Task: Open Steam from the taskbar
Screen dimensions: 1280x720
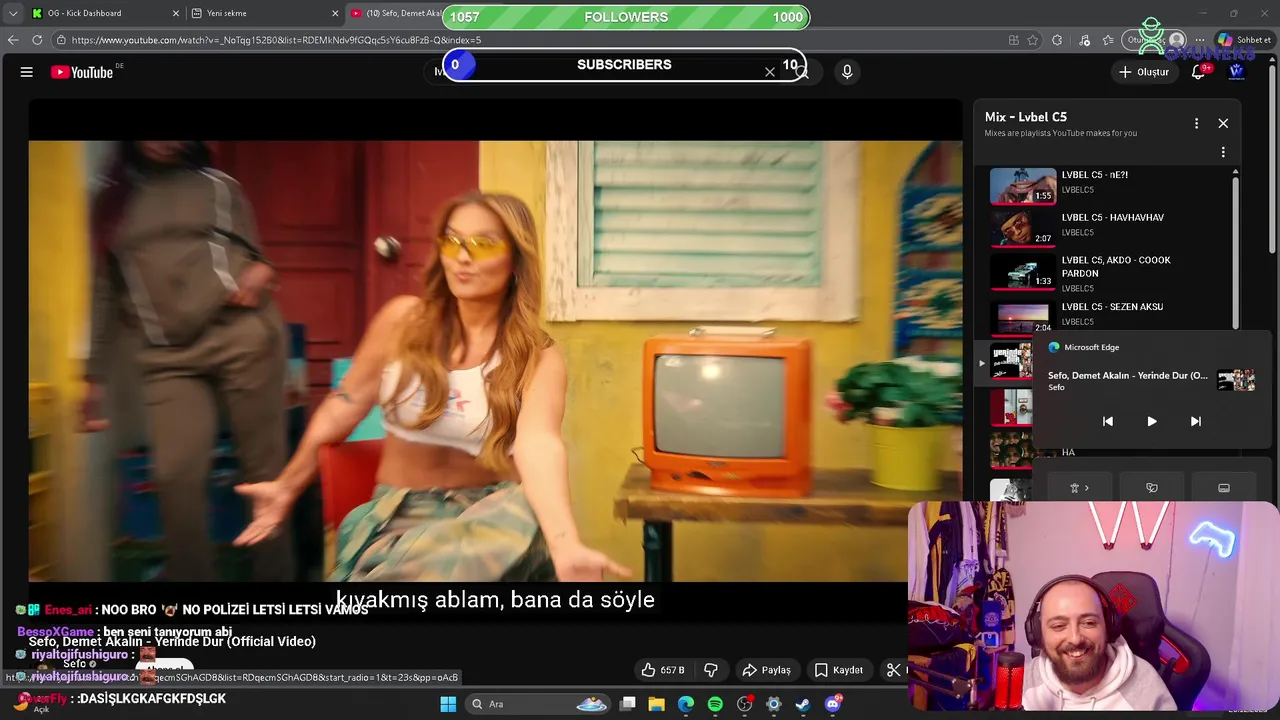Action: point(803,704)
